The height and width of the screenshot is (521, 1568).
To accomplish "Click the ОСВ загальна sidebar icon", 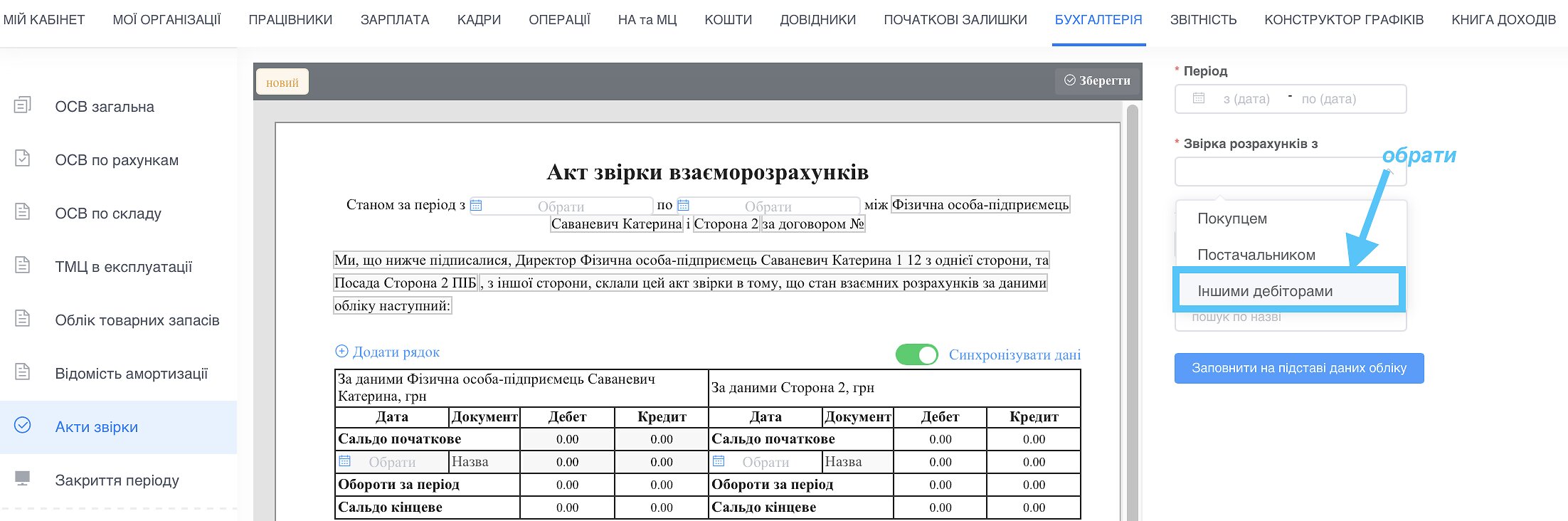I will pos(23,105).
